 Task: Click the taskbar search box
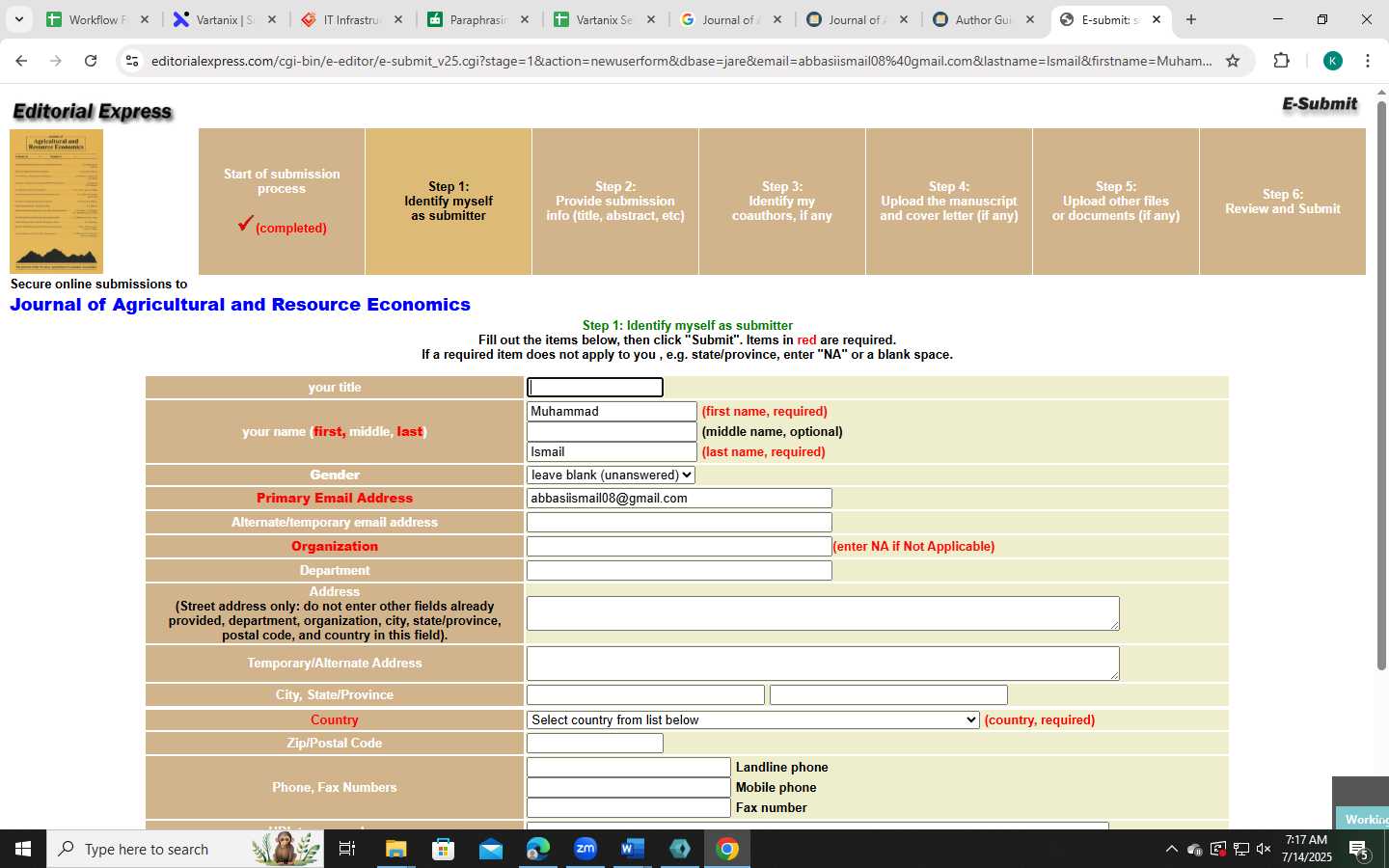[185, 849]
